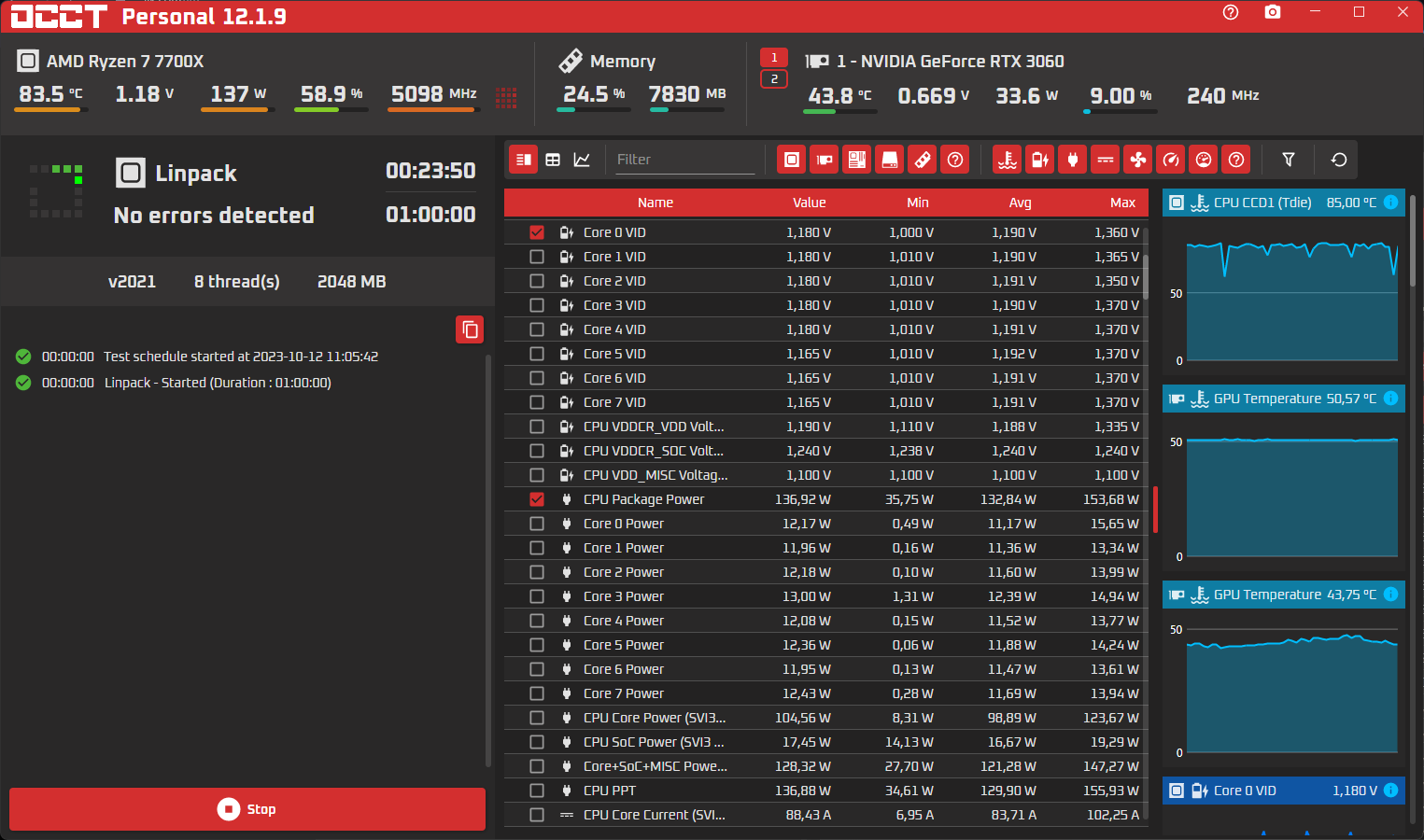Image resolution: width=1424 pixels, height=840 pixels.
Task: Toggle the temperature sensor filter icon
Action: tap(1008, 160)
